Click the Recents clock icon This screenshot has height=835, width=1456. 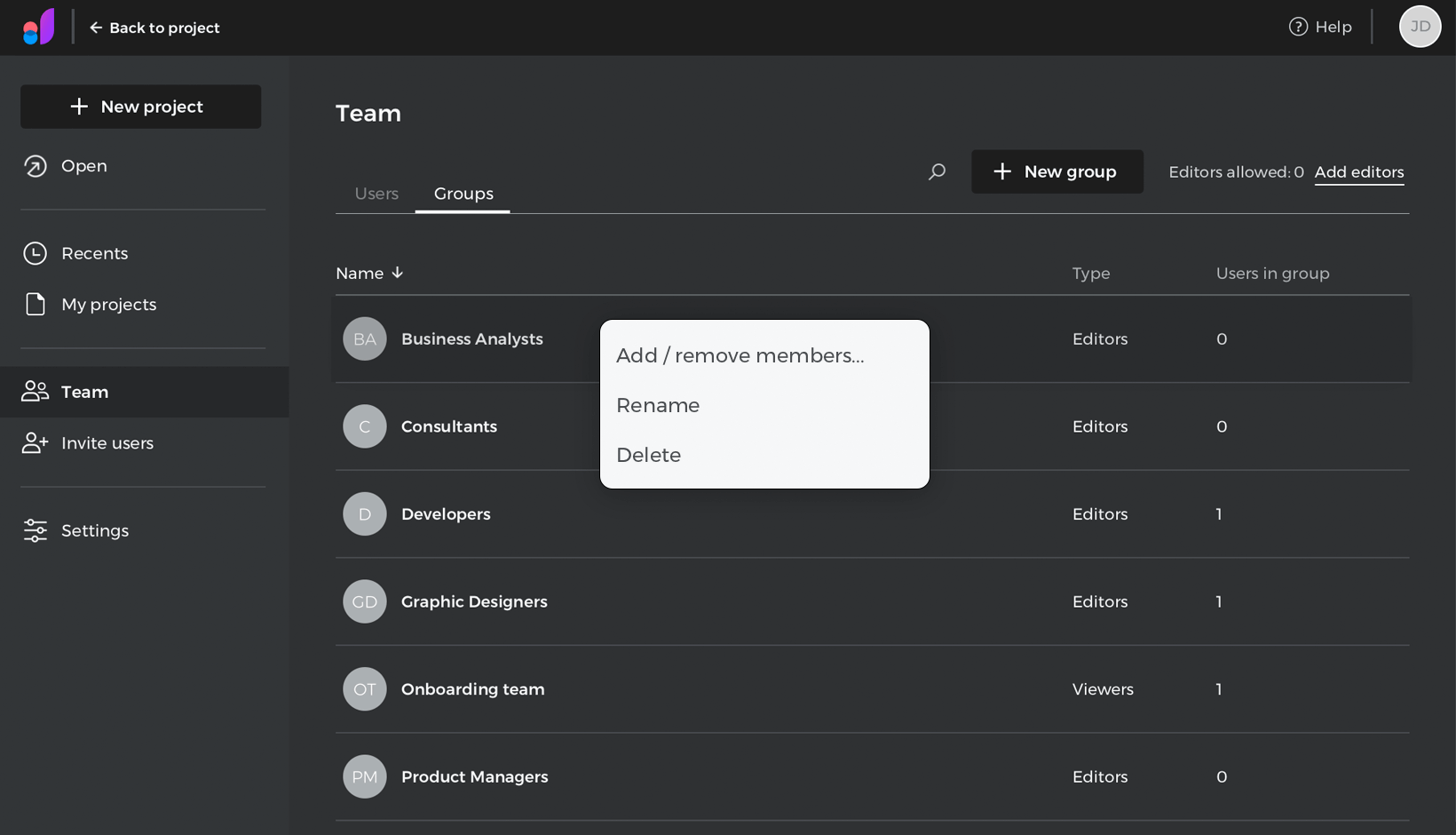coord(35,253)
